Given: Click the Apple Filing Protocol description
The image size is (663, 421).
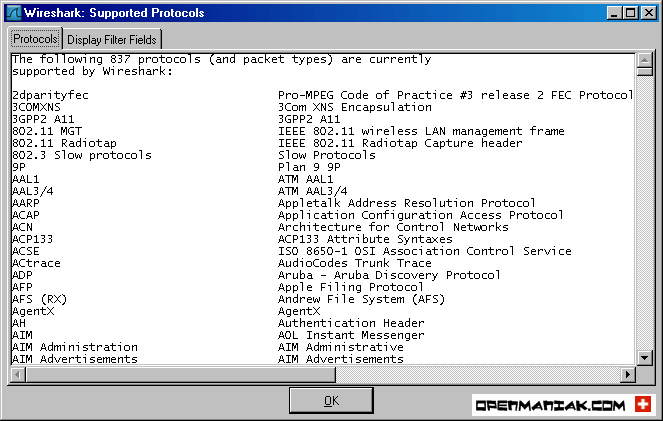Looking at the screenshot, I should point(351,287).
